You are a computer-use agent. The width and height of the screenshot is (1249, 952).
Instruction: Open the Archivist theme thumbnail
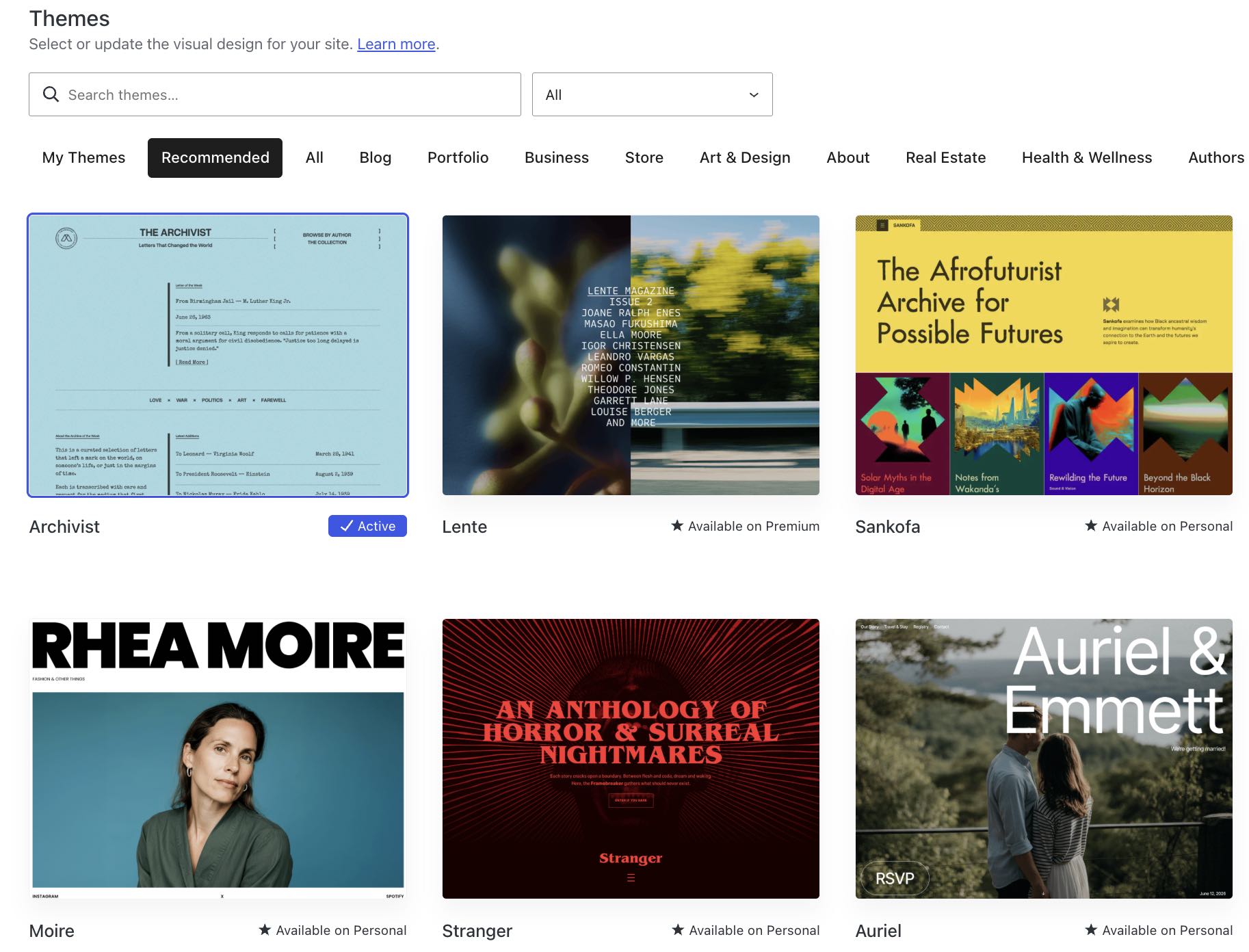(x=218, y=355)
